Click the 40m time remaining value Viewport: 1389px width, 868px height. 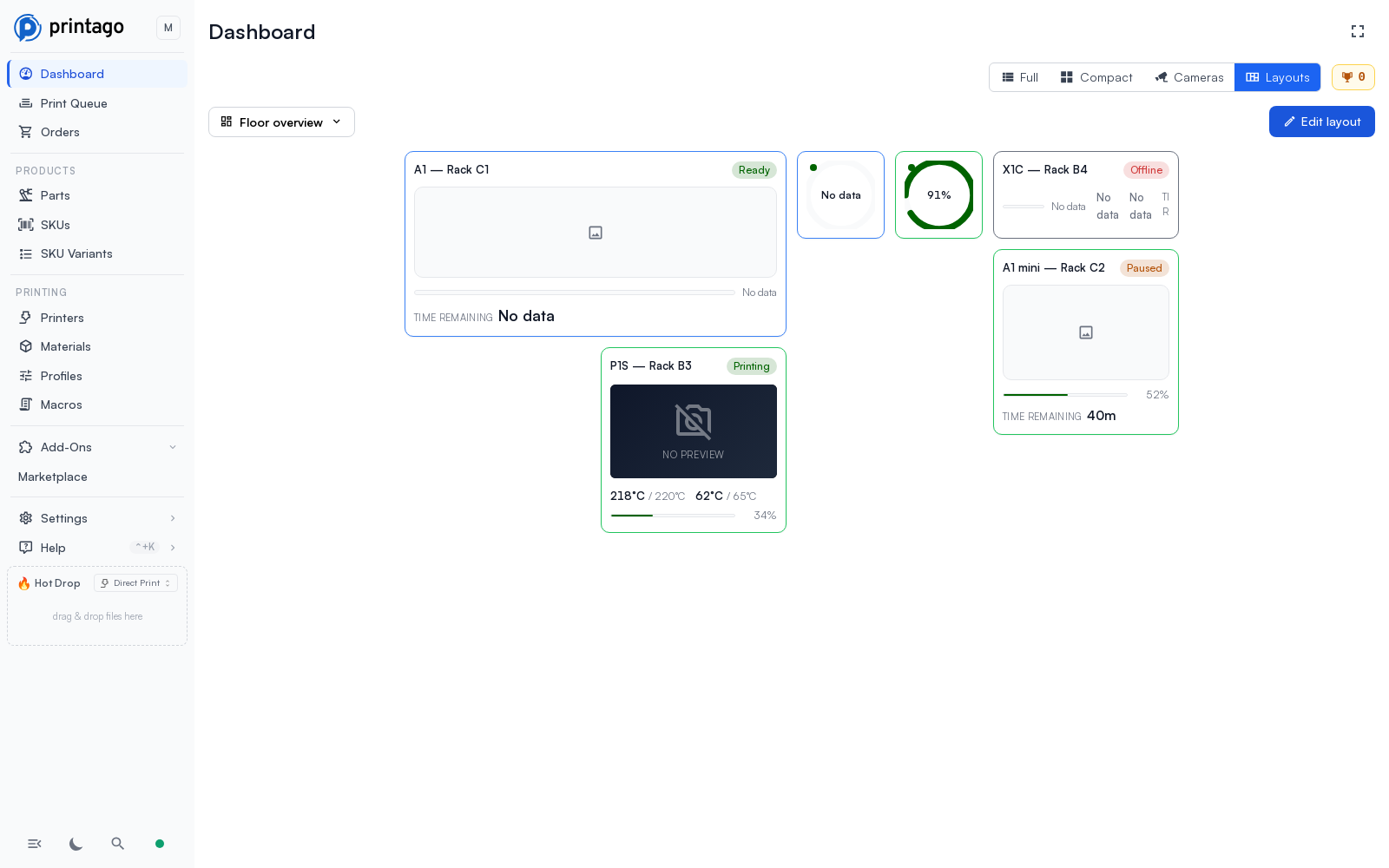pyautogui.click(x=1102, y=416)
